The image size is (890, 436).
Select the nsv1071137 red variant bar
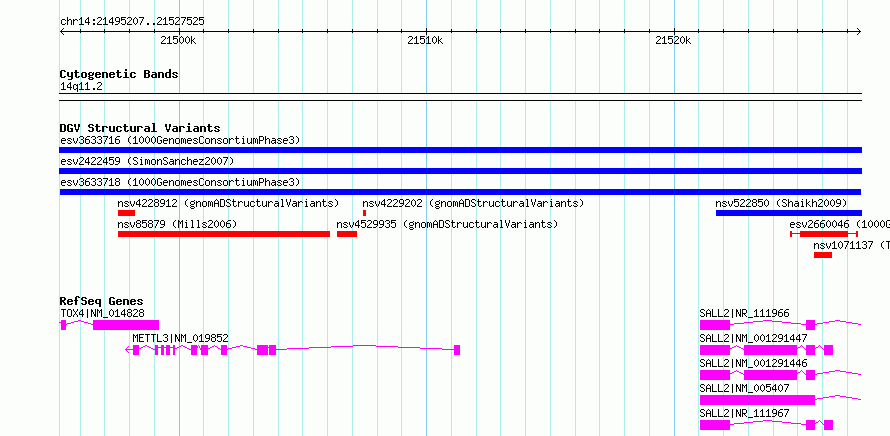coord(822,255)
